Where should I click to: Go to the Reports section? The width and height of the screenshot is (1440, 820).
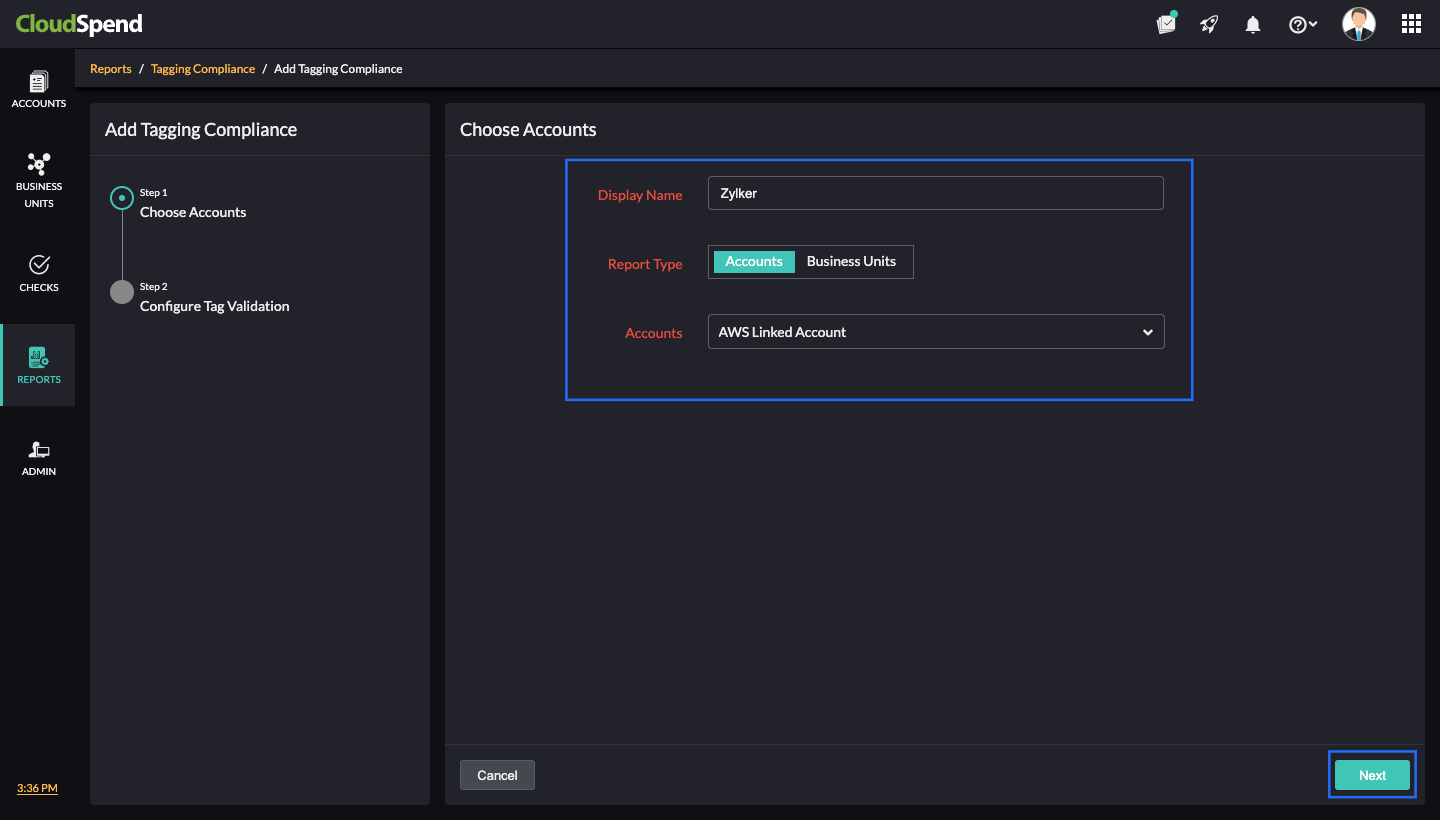(x=38, y=365)
